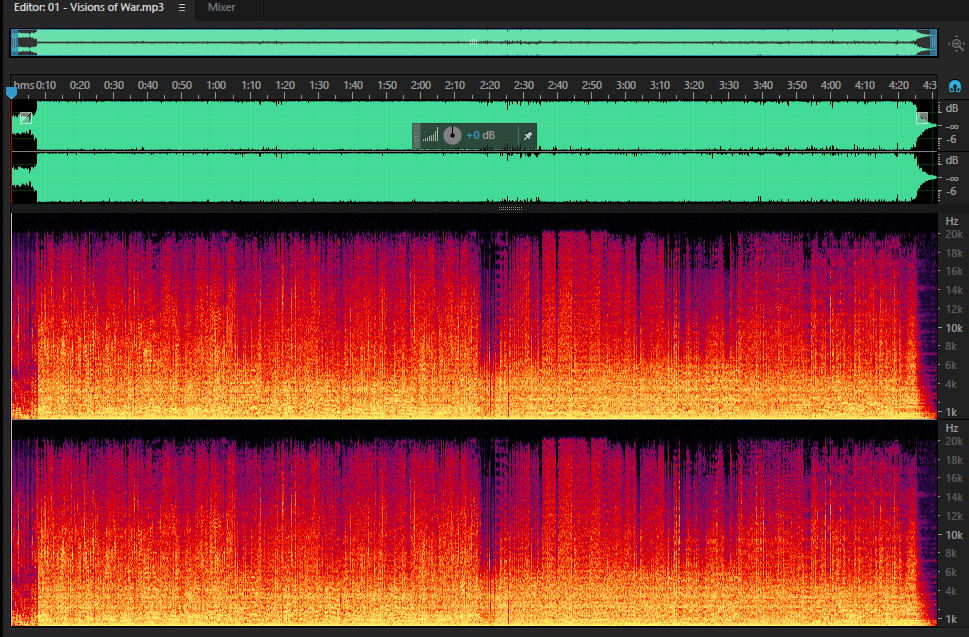Click the right handle of the overview navigator
969x637 pixels.
coord(934,43)
